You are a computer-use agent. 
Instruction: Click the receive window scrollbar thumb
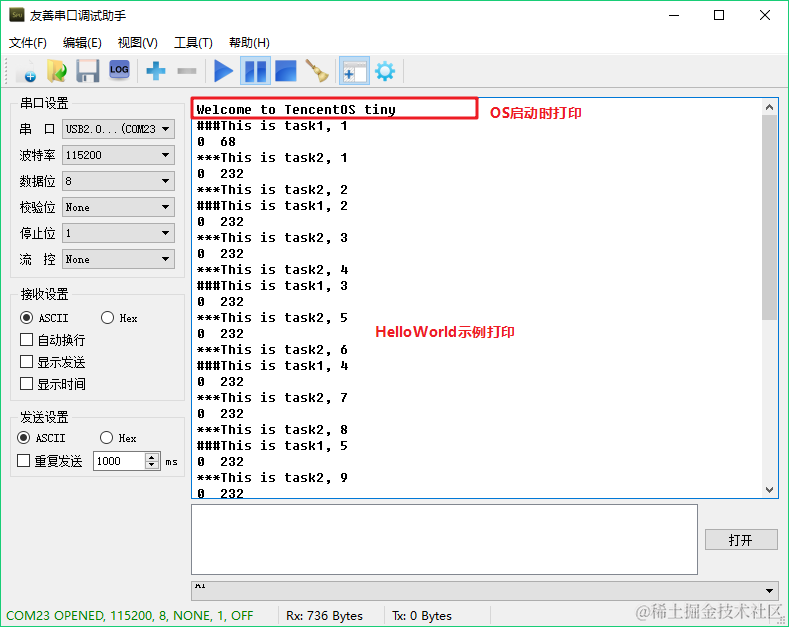[x=769, y=217]
